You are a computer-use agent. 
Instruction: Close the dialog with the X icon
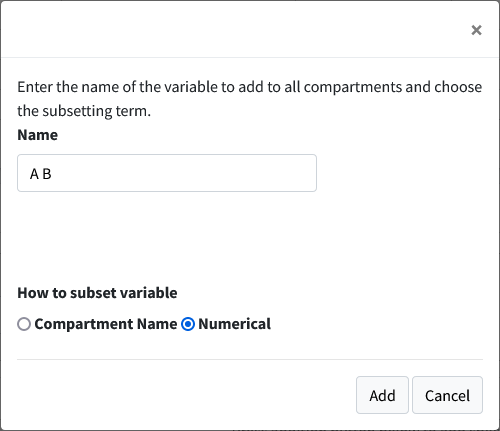click(x=476, y=30)
